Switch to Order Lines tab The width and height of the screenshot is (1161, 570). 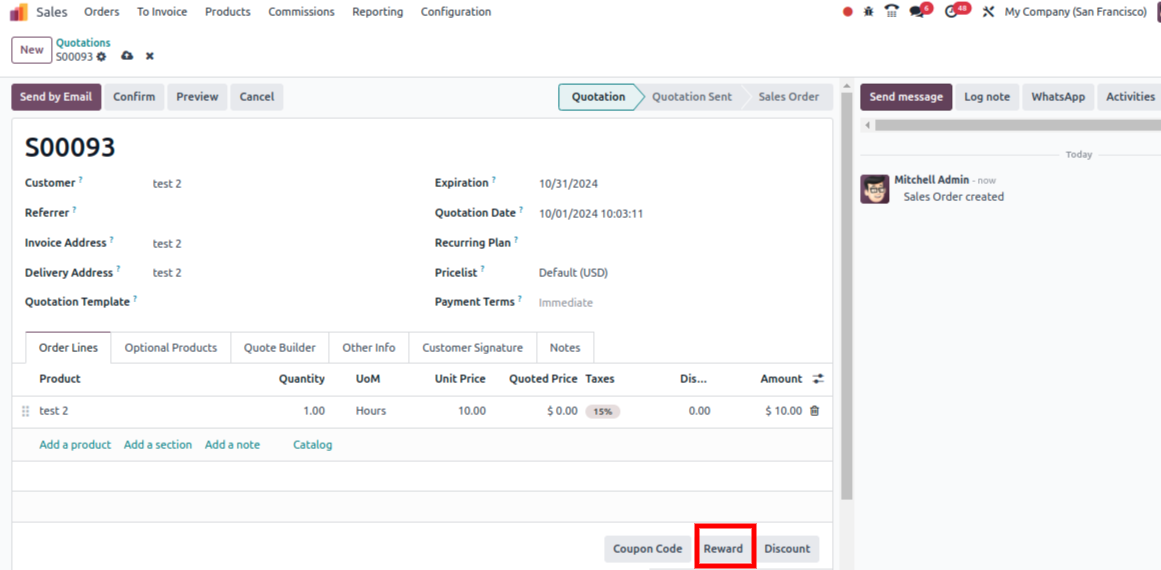point(68,348)
